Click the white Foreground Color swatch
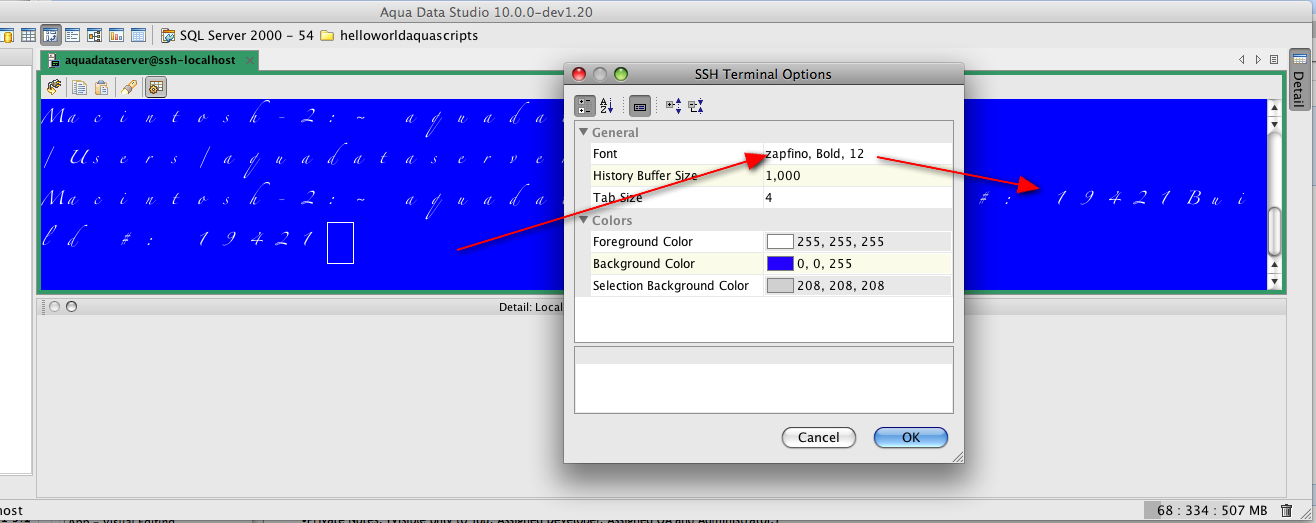Screen dimensions: 1316x523 780,241
